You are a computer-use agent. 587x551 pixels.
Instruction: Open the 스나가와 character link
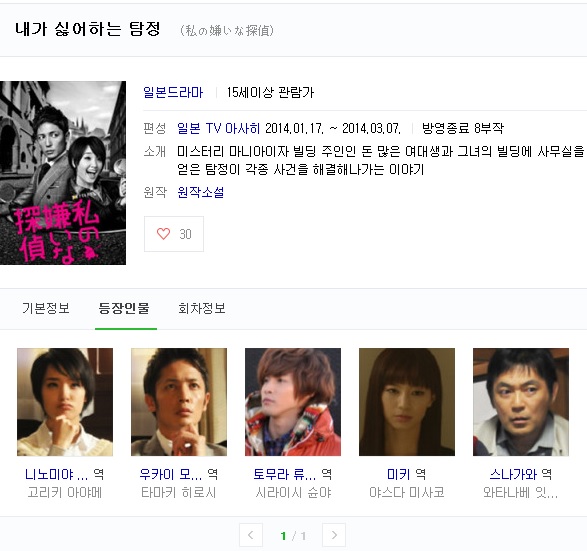[x=513, y=475]
